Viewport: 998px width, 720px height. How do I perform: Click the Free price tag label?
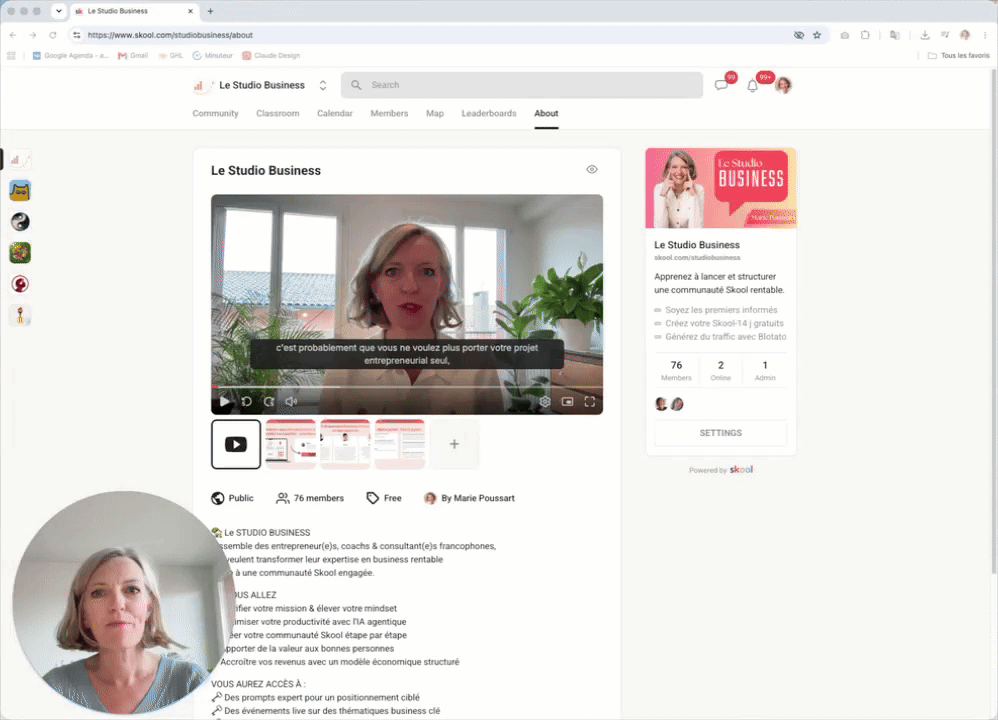point(384,498)
